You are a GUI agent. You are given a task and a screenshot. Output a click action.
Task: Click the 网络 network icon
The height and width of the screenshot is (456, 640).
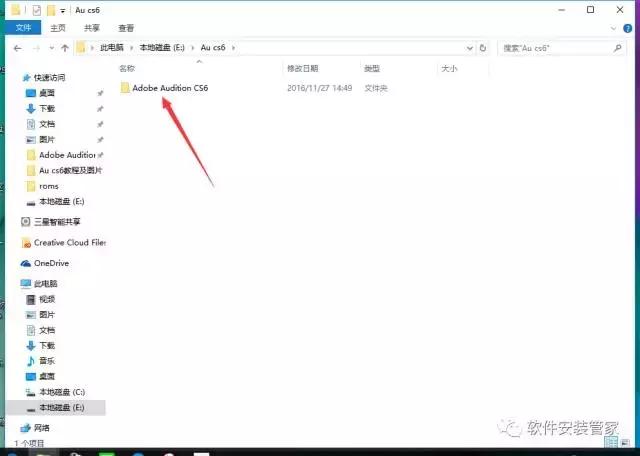click(26, 428)
